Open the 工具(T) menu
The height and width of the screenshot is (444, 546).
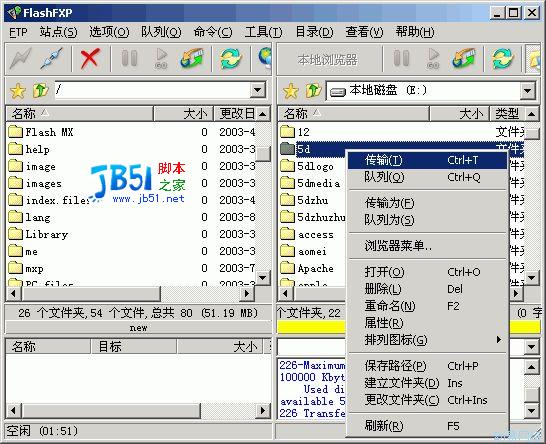coord(263,32)
